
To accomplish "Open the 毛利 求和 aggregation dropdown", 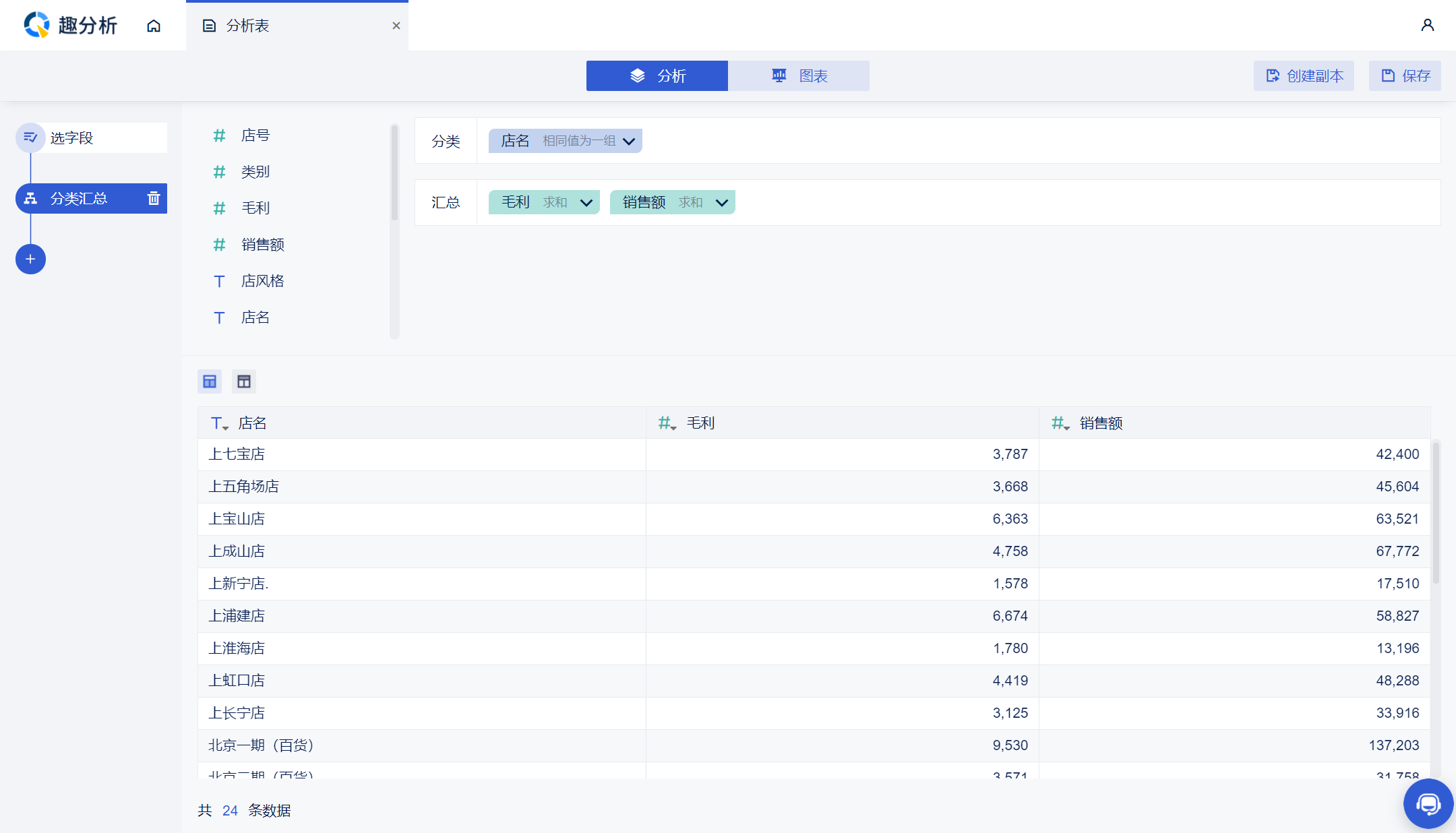I will [586, 202].
